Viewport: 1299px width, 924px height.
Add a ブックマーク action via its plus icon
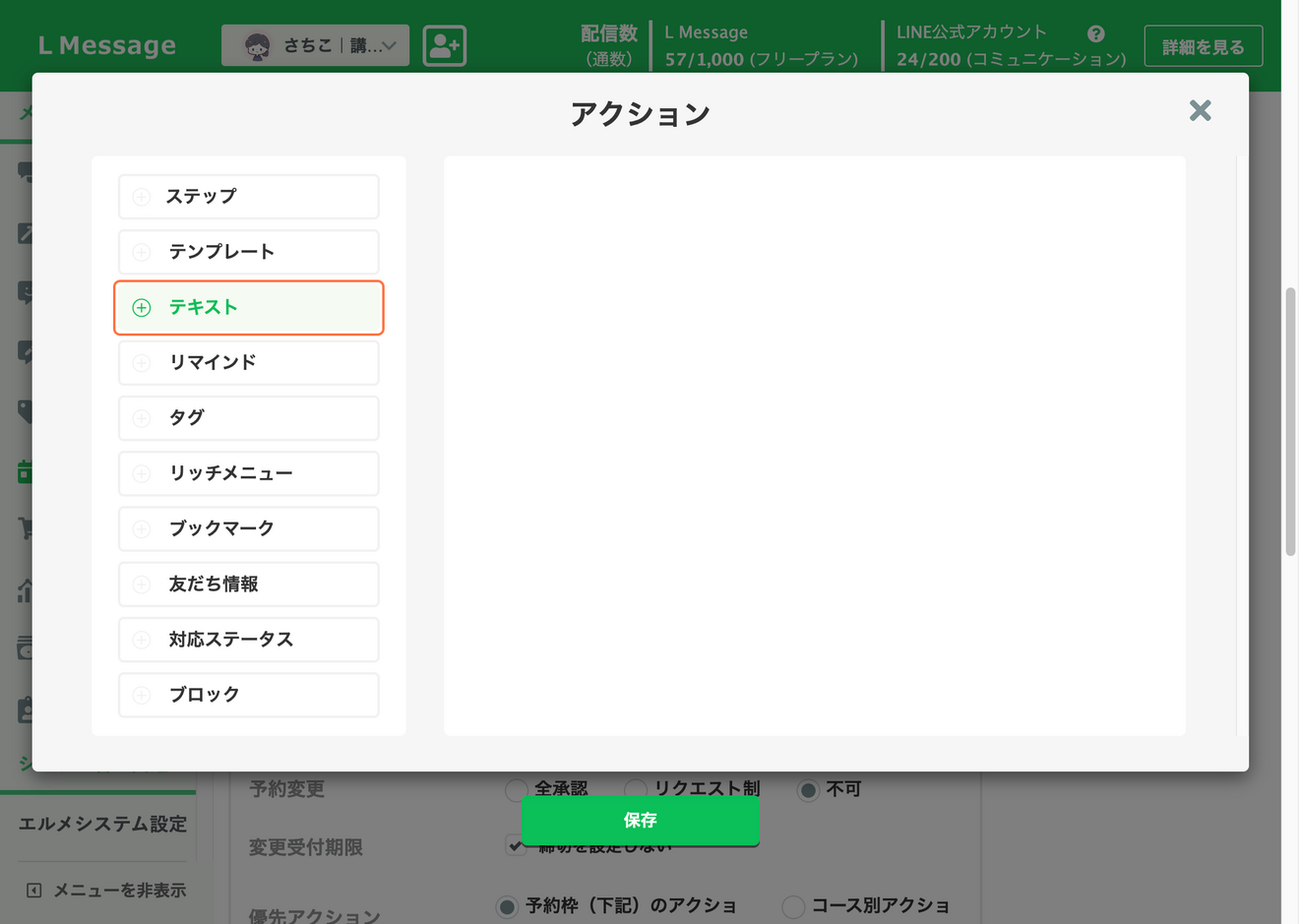click(x=142, y=528)
